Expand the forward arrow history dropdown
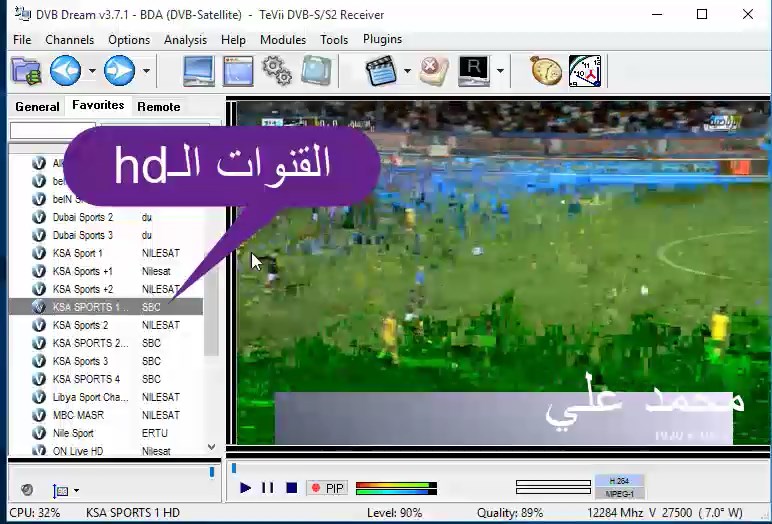Image resolution: width=772 pixels, height=524 pixels. click(146, 71)
